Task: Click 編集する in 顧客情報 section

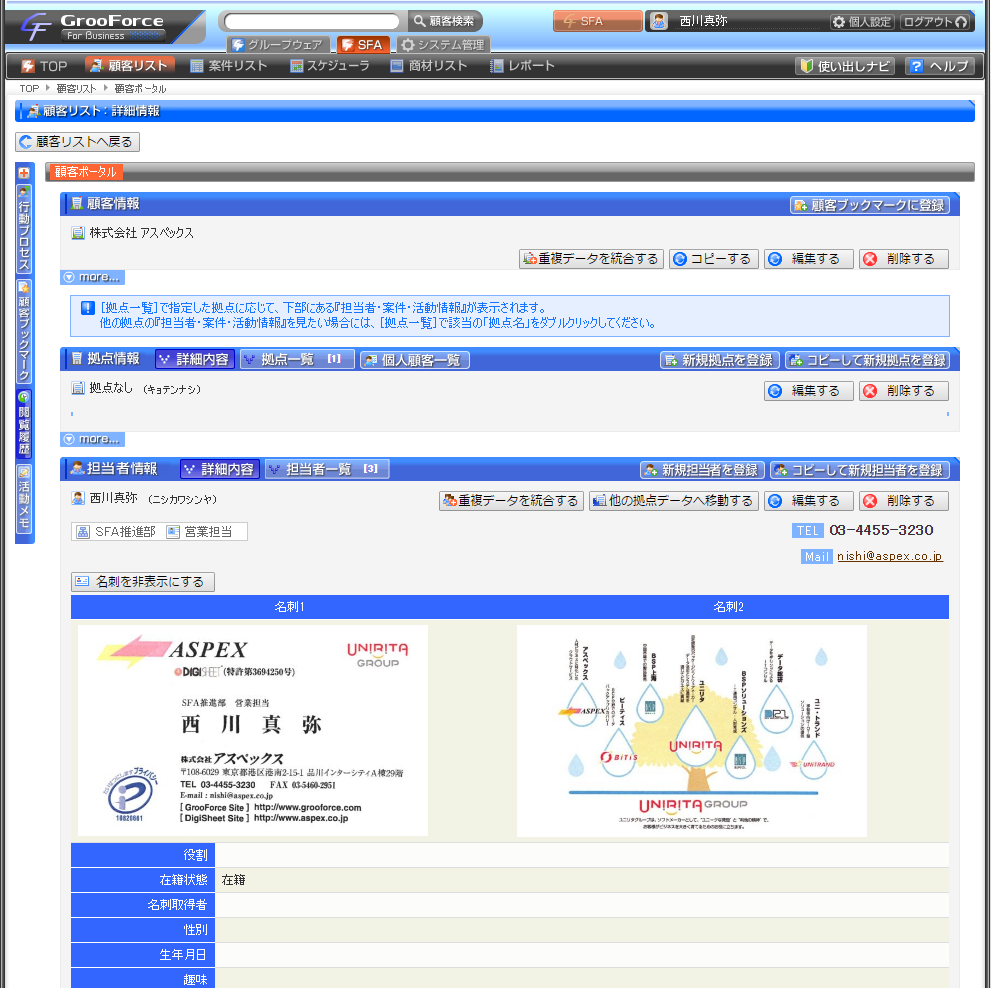Action: 808,259
